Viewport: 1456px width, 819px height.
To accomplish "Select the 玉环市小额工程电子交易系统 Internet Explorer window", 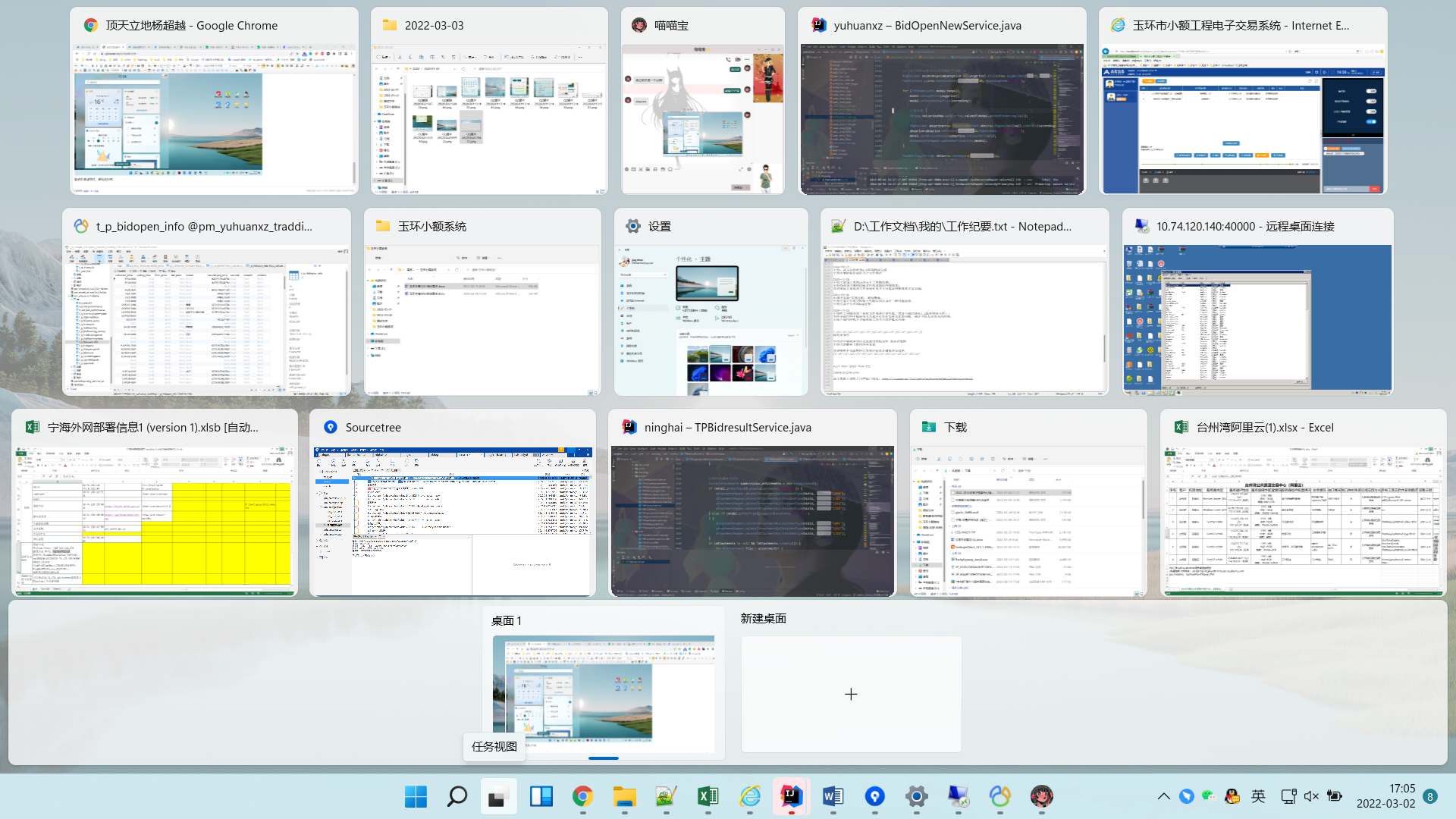I will (1243, 101).
